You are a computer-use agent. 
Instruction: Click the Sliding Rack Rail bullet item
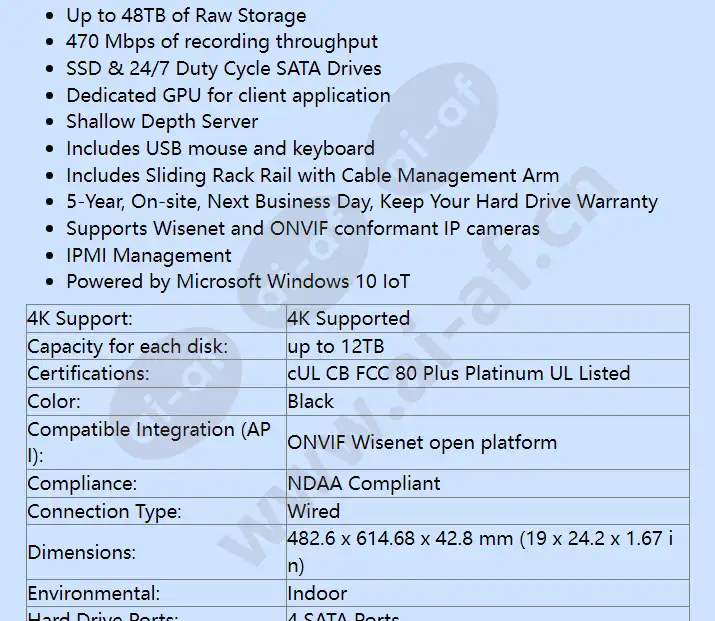click(312, 175)
